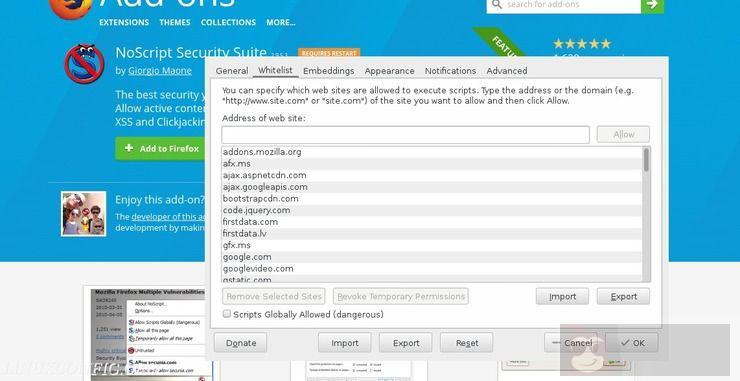Click the whitelist scrollbar thumb
This screenshot has width=740, height=381.
[646, 160]
